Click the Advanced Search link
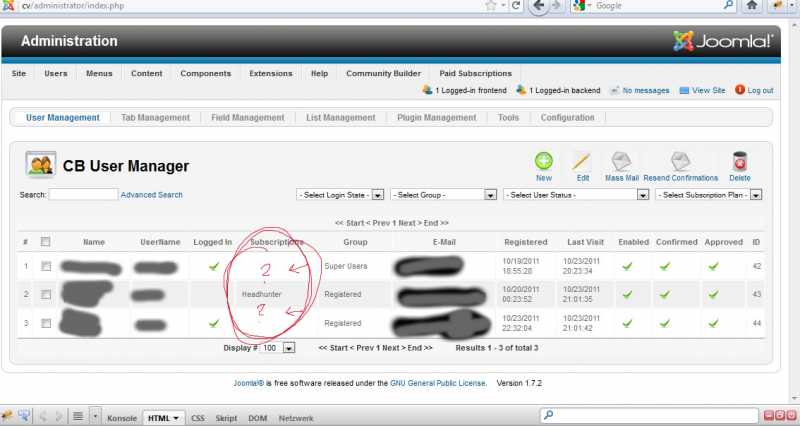The height and width of the screenshot is (426, 800). [152, 195]
